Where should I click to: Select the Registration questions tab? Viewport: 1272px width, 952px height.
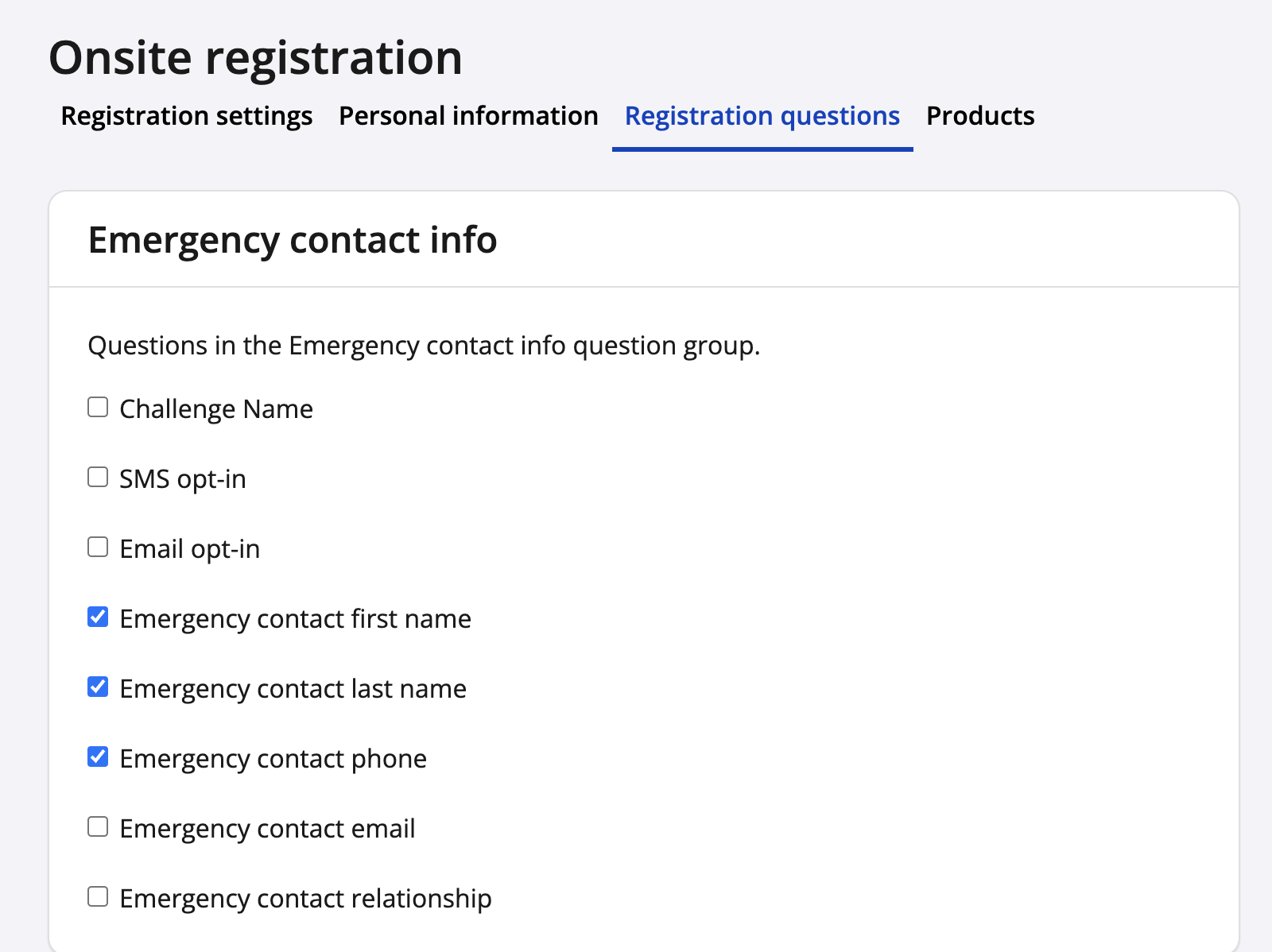[x=762, y=116]
